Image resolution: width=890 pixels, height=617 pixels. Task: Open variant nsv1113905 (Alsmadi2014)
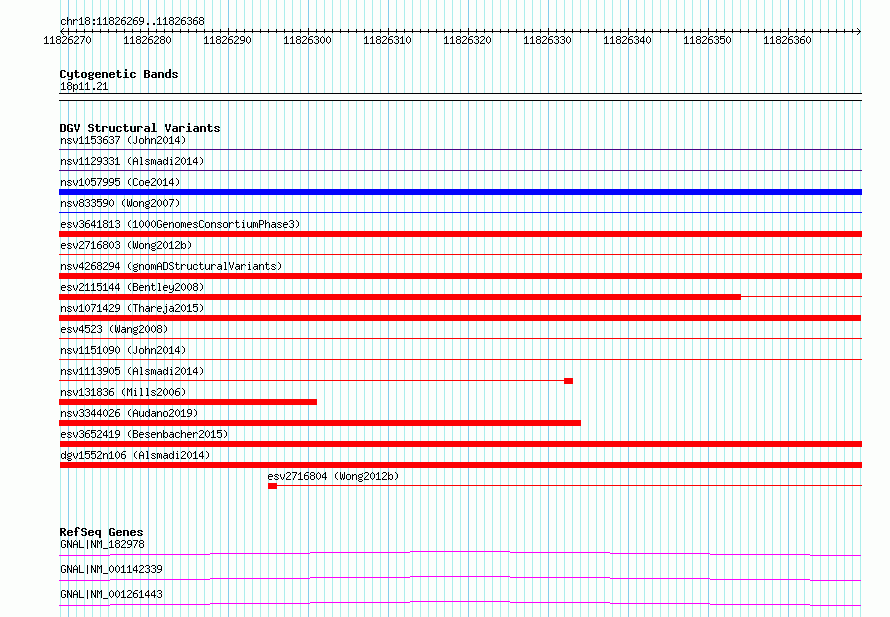click(x=132, y=371)
